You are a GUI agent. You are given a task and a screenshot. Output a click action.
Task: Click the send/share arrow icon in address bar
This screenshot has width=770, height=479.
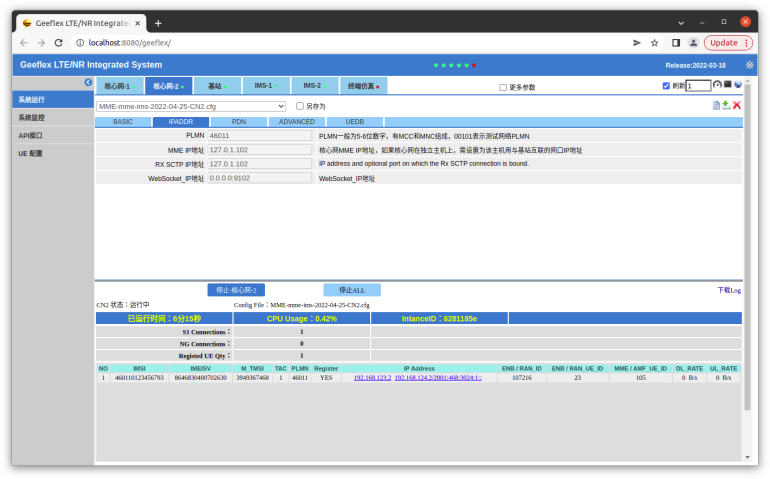637,43
